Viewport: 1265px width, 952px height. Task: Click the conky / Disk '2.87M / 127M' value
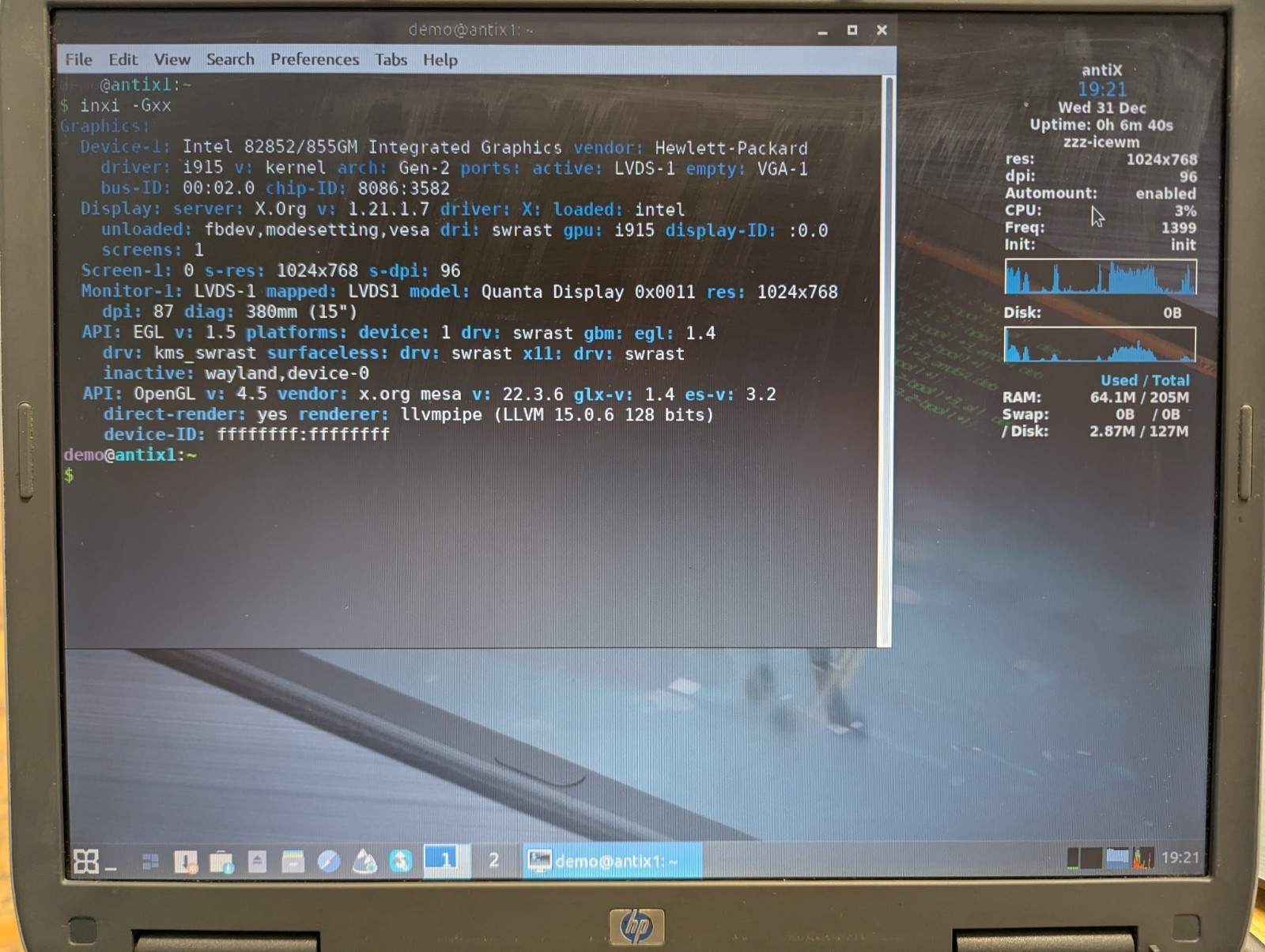coord(1138,431)
